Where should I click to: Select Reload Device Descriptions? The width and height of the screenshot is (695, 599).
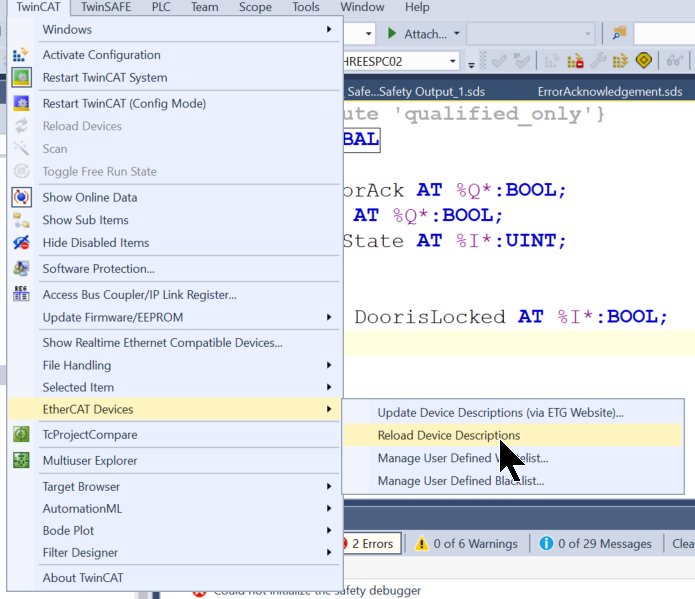(x=513, y=435)
